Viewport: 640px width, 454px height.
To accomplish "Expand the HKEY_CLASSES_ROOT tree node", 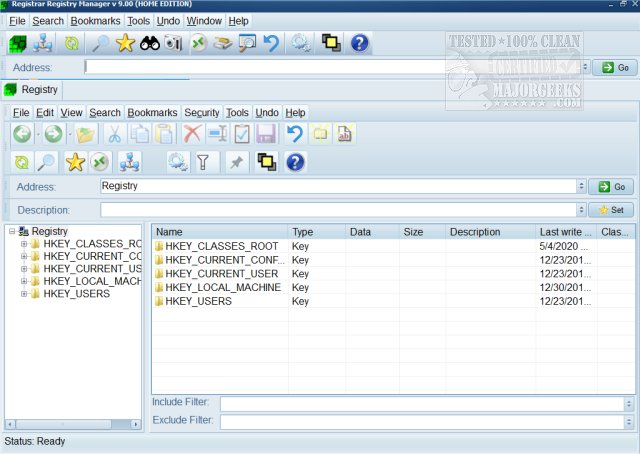I will click(23, 244).
